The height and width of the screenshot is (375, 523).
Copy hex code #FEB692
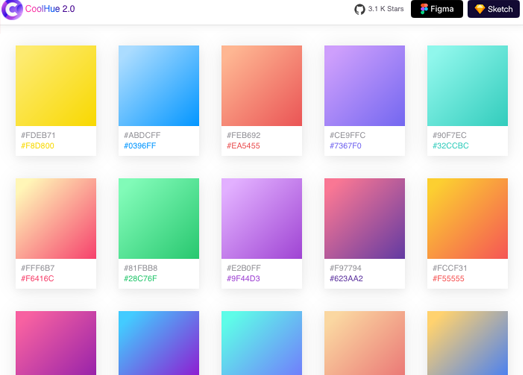(x=243, y=135)
